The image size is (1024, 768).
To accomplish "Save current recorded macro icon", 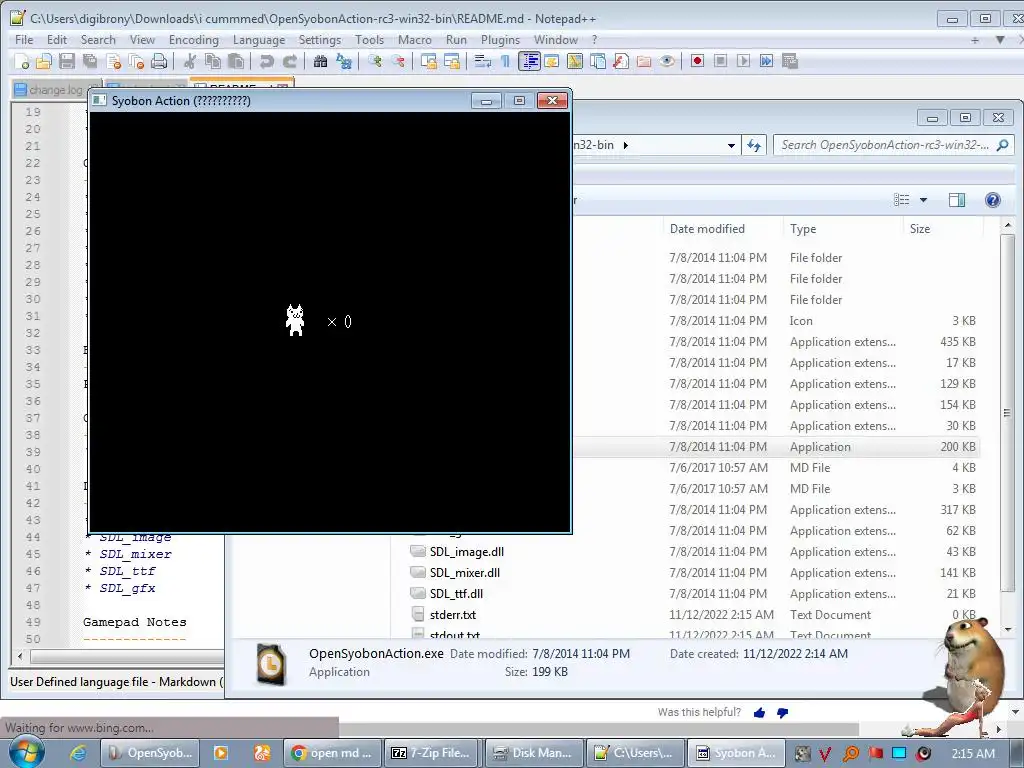I will point(790,61).
